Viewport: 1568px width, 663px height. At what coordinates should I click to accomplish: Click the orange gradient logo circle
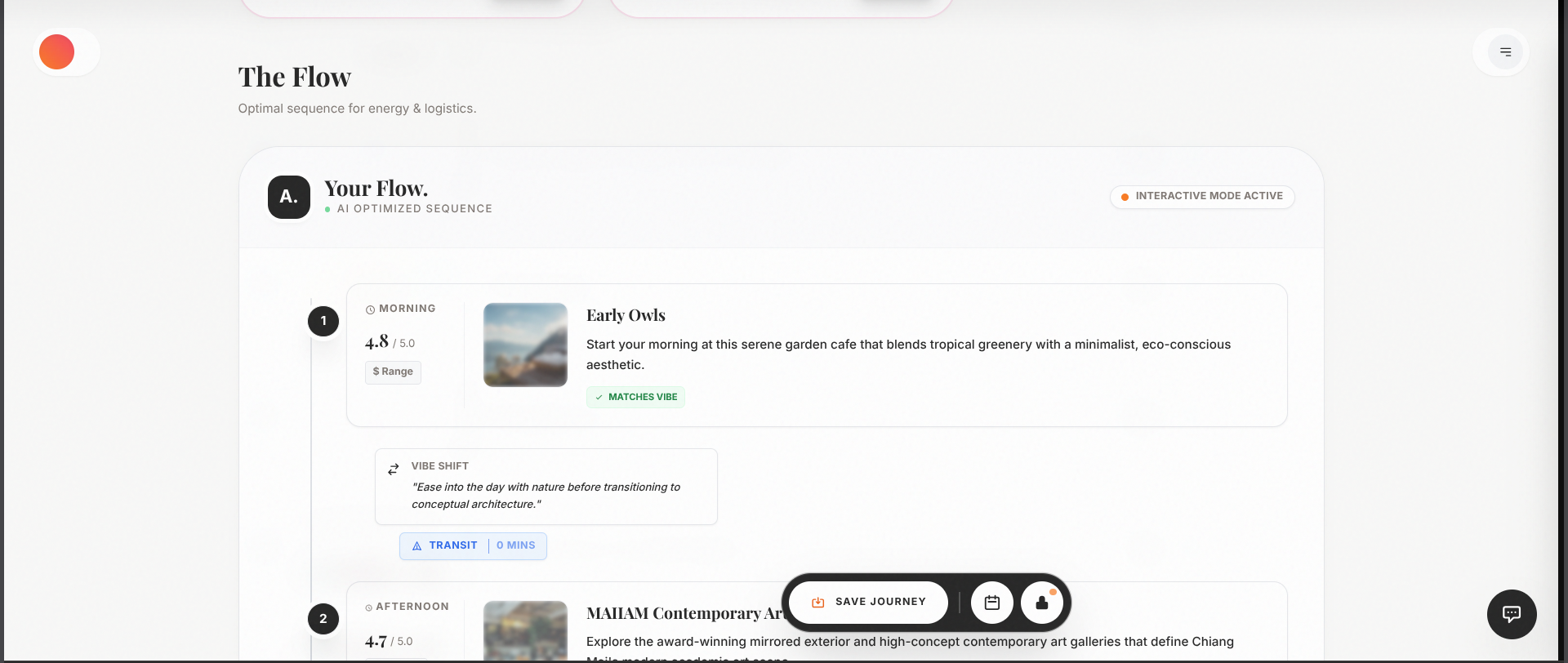pos(57,52)
